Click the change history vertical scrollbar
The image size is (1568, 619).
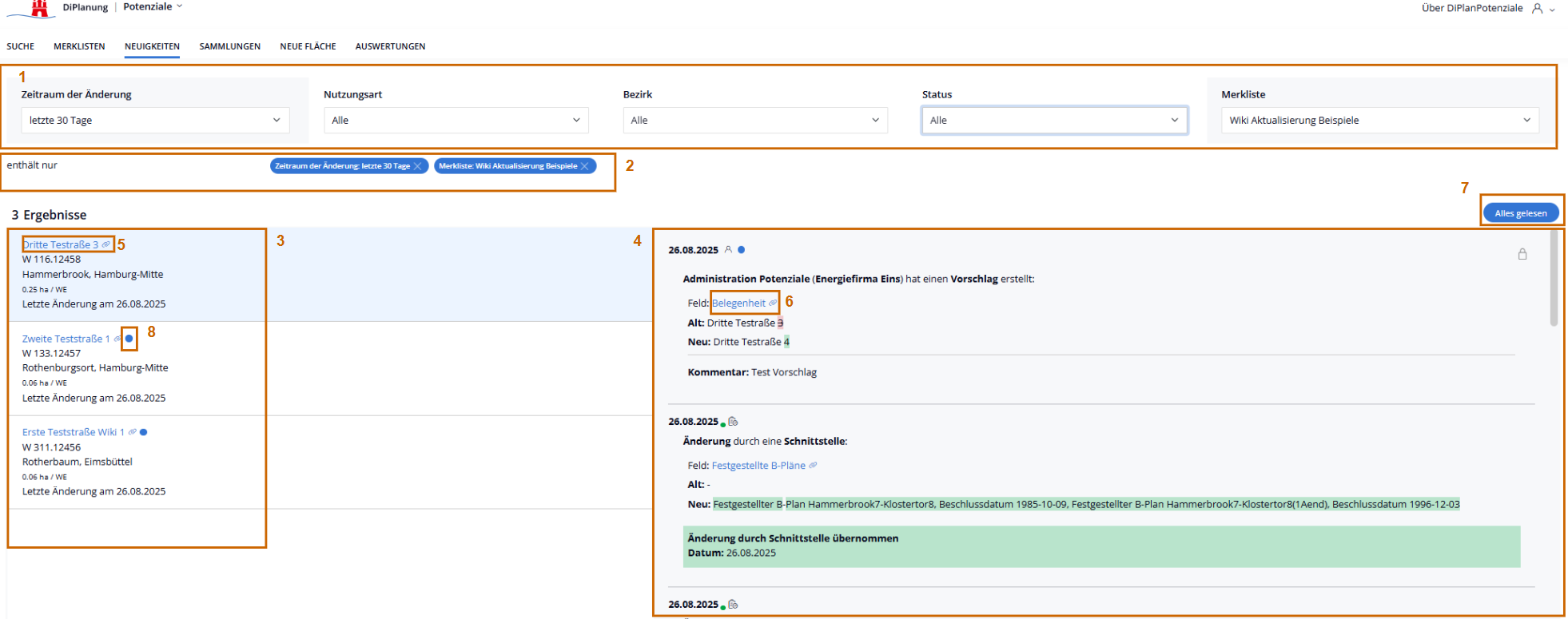(x=1553, y=280)
